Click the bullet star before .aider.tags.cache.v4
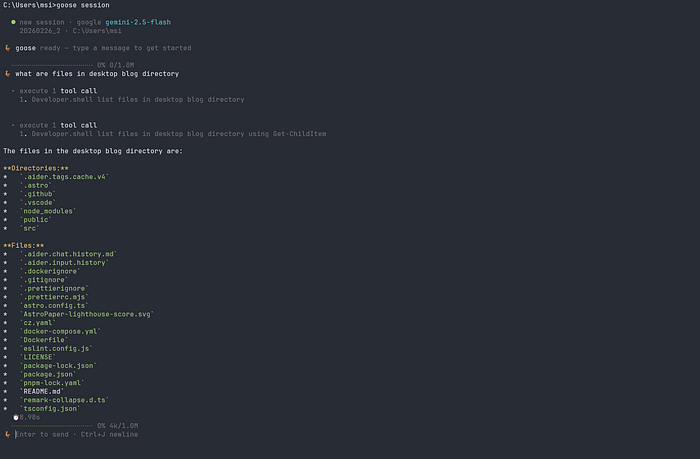Screen dimensions: 700x459 [x=5, y=177]
